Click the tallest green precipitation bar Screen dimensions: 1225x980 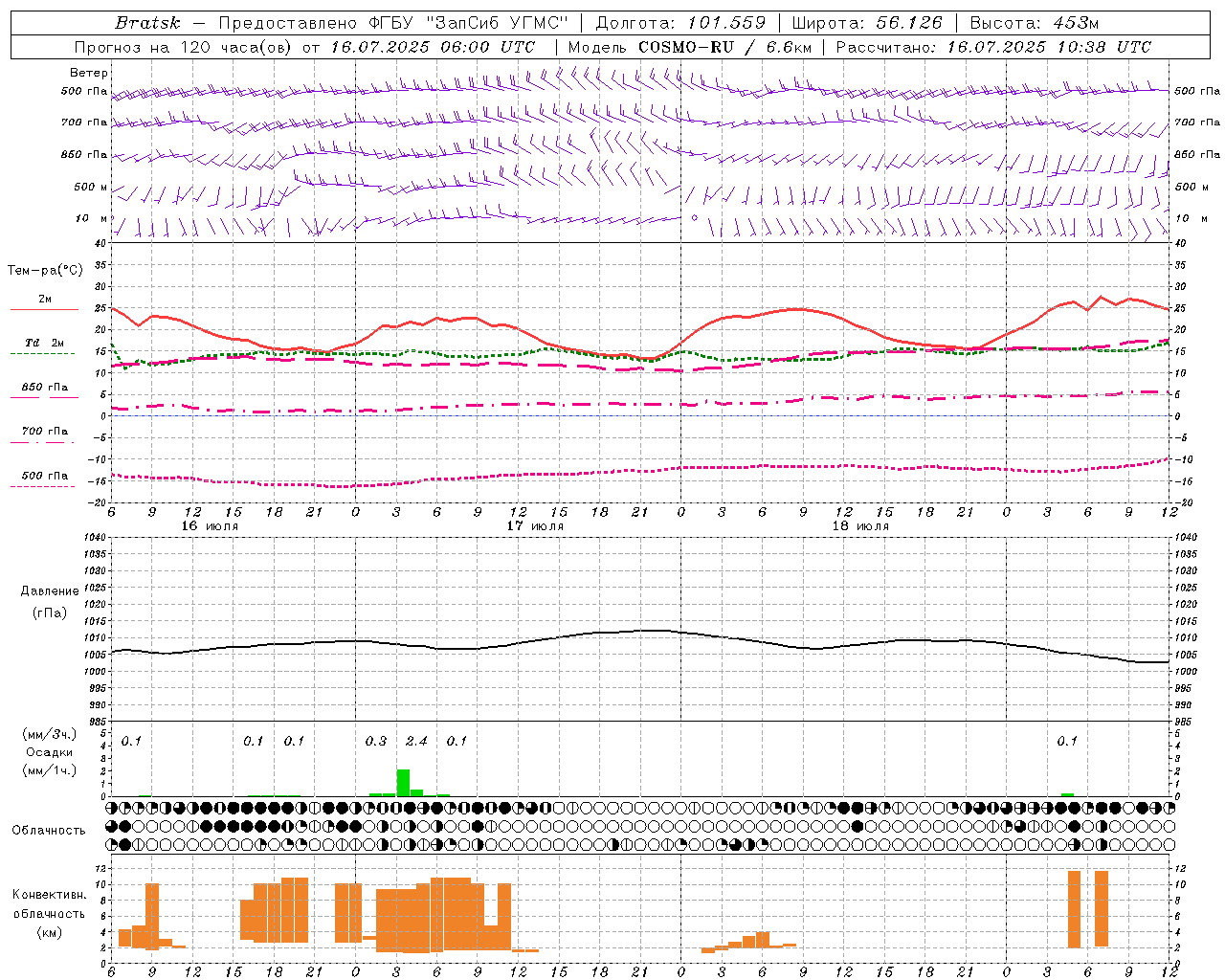tap(403, 782)
